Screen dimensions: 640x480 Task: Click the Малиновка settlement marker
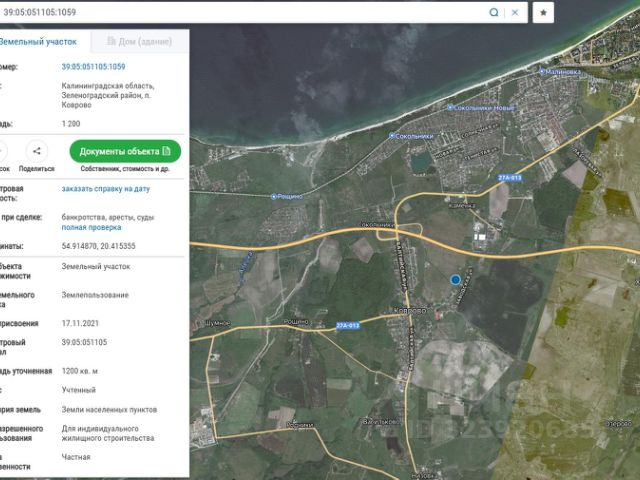click(x=542, y=71)
